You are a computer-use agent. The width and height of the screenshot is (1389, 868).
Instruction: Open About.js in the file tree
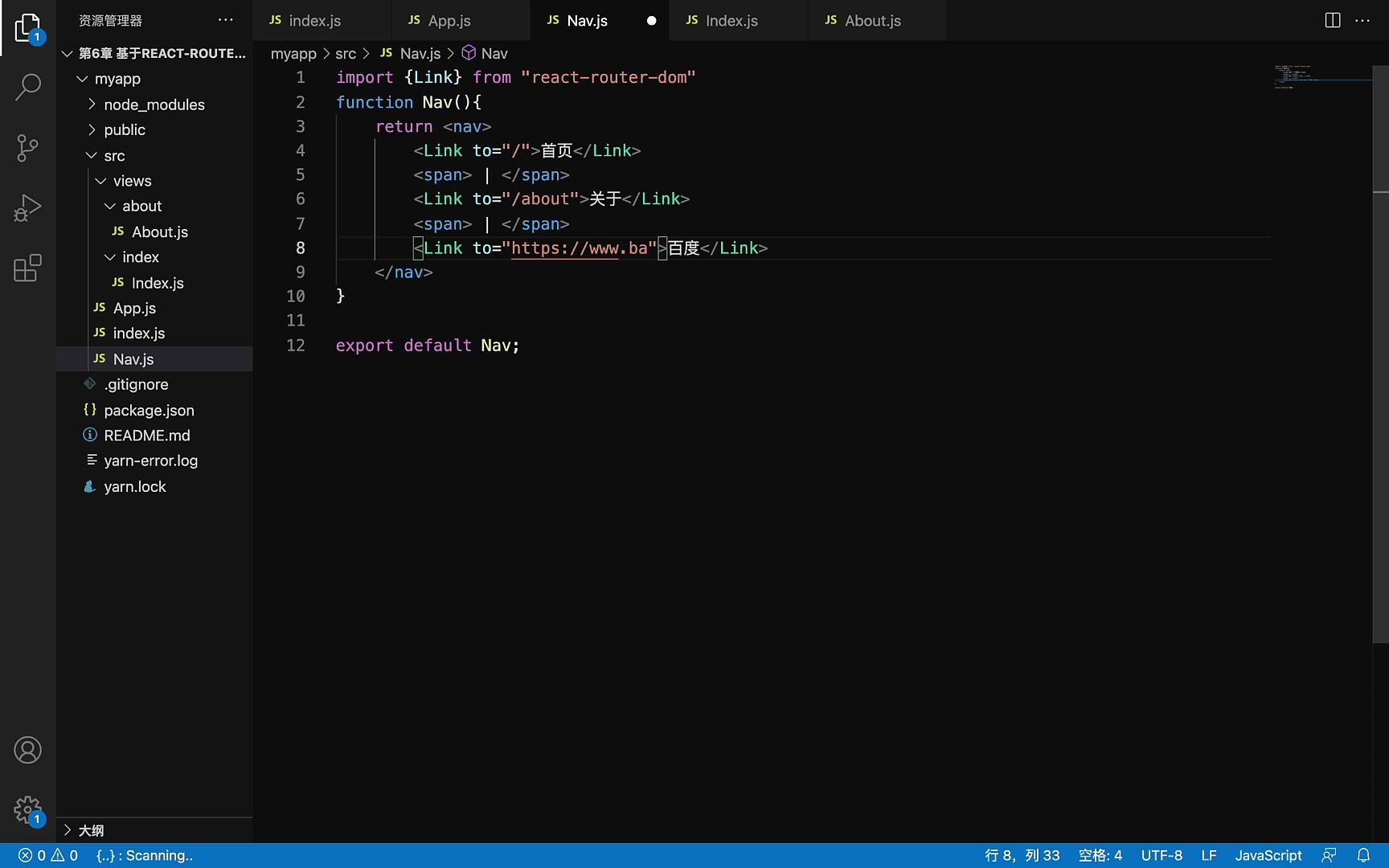[154, 231]
